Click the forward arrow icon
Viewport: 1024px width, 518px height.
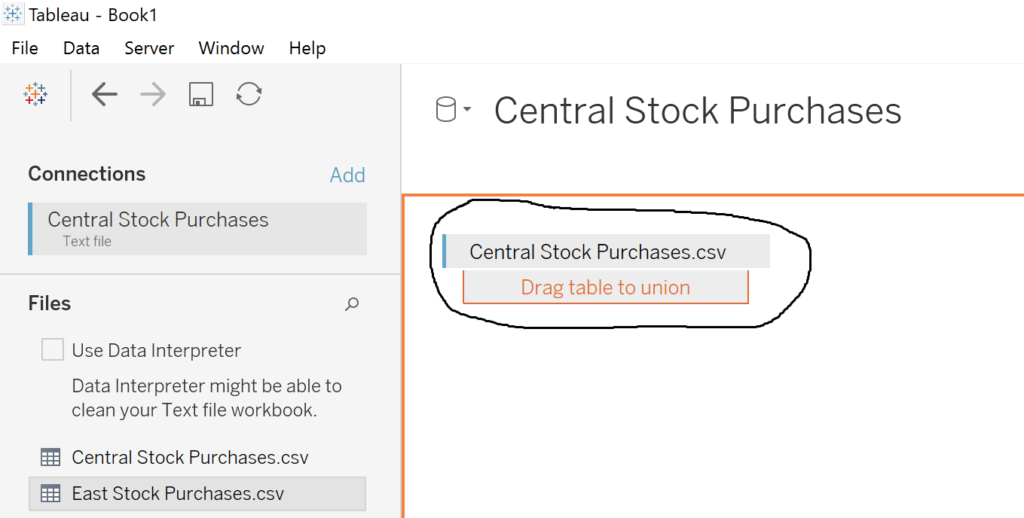click(153, 95)
